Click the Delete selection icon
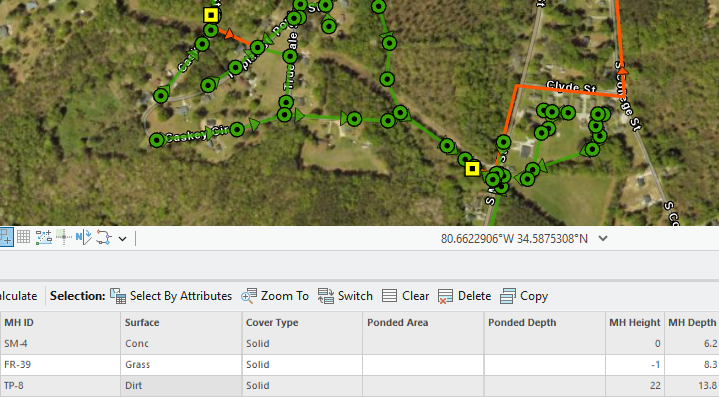Image resolution: width=719 pixels, height=397 pixels. (x=445, y=296)
